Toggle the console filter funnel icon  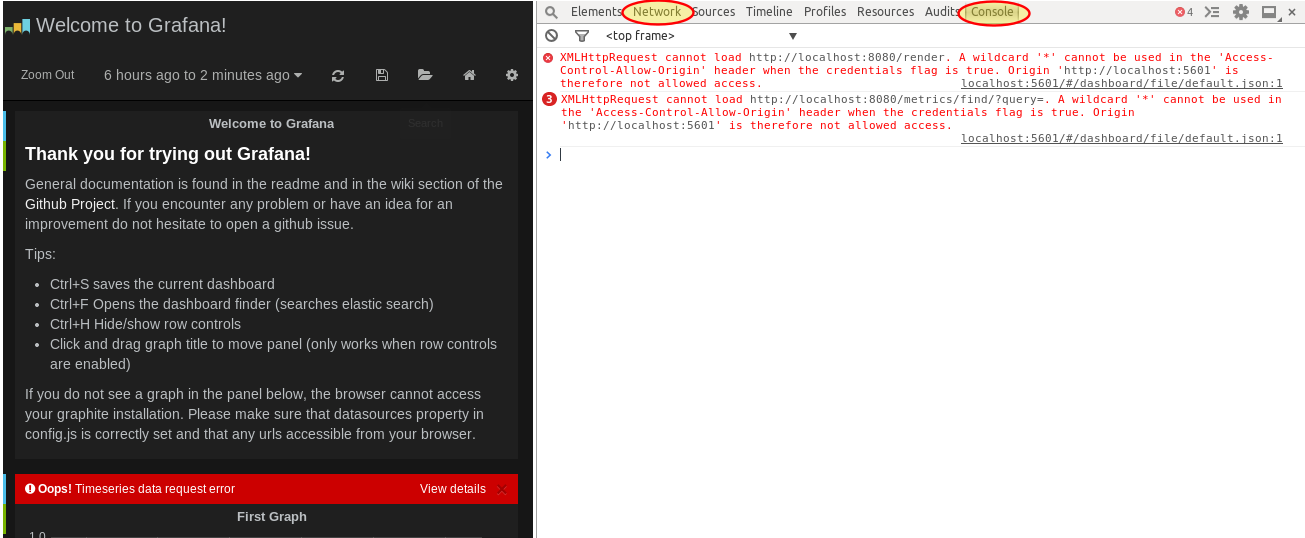click(x=582, y=35)
